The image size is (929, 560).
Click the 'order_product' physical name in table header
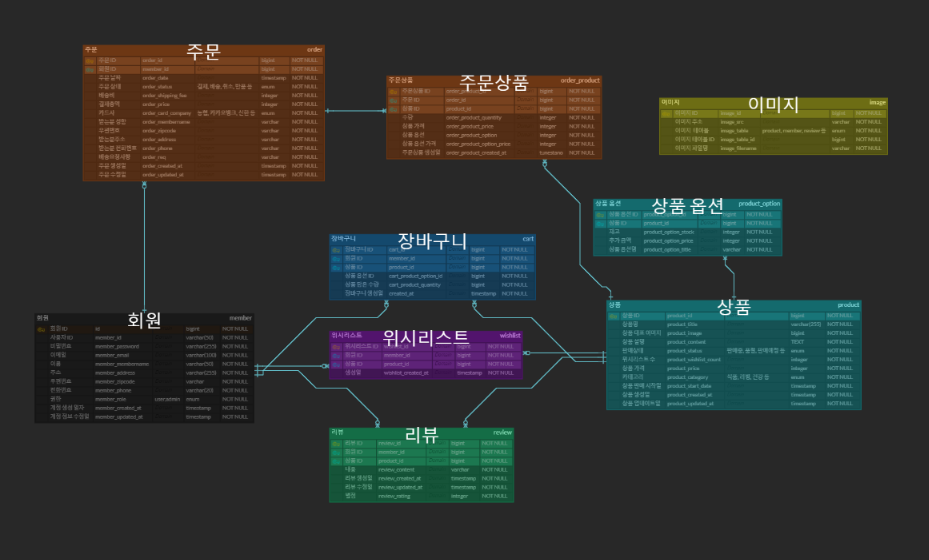pyautogui.click(x=580, y=81)
